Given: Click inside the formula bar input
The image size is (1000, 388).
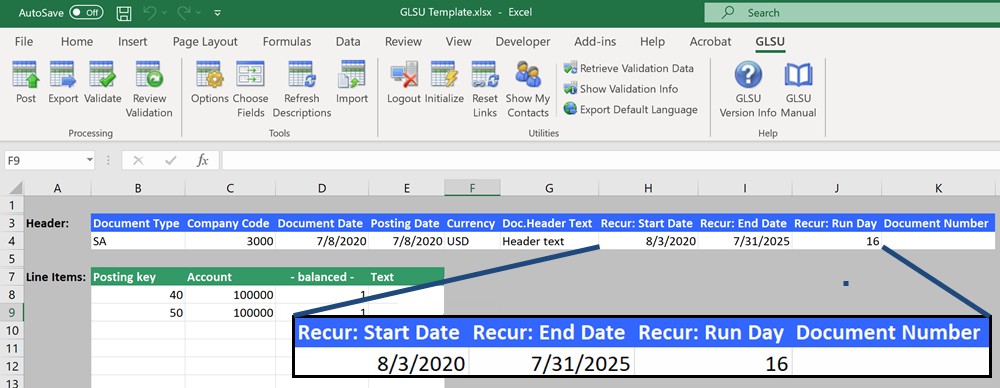Looking at the screenshot, I should [610, 161].
